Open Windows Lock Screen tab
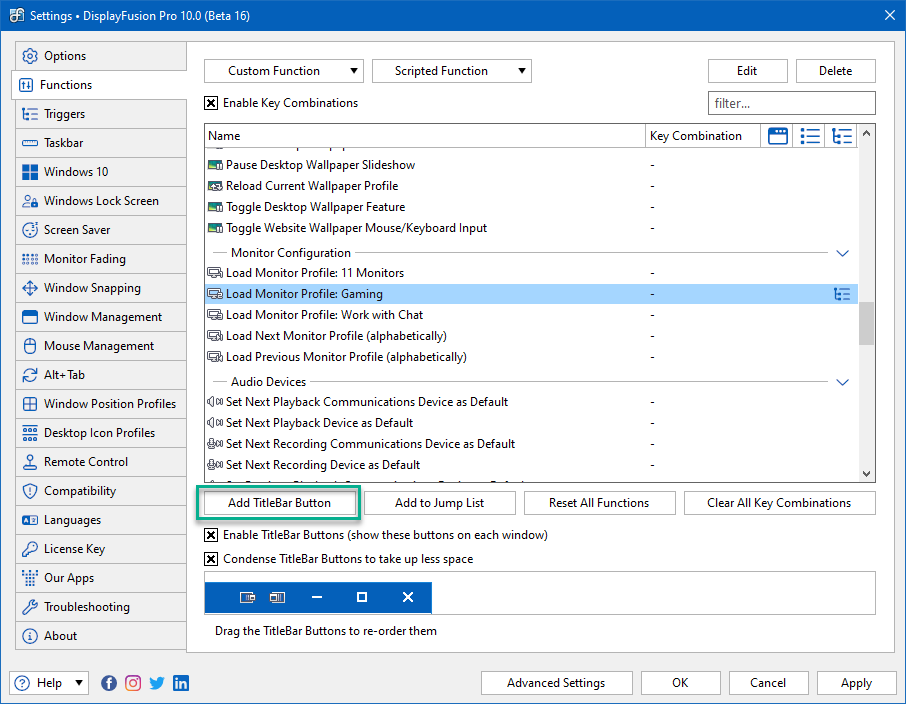The height and width of the screenshot is (704, 906). pyautogui.click(x=101, y=201)
